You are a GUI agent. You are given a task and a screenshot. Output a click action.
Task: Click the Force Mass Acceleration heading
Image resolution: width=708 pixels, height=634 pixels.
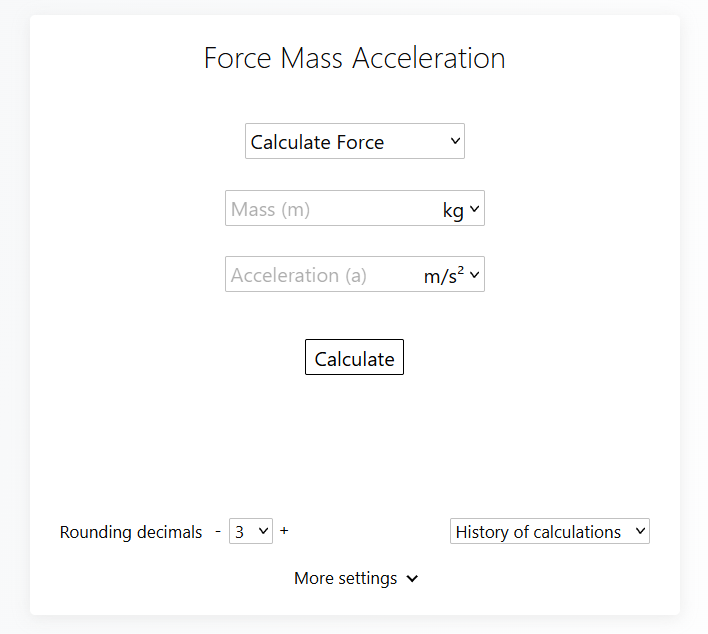[354, 58]
